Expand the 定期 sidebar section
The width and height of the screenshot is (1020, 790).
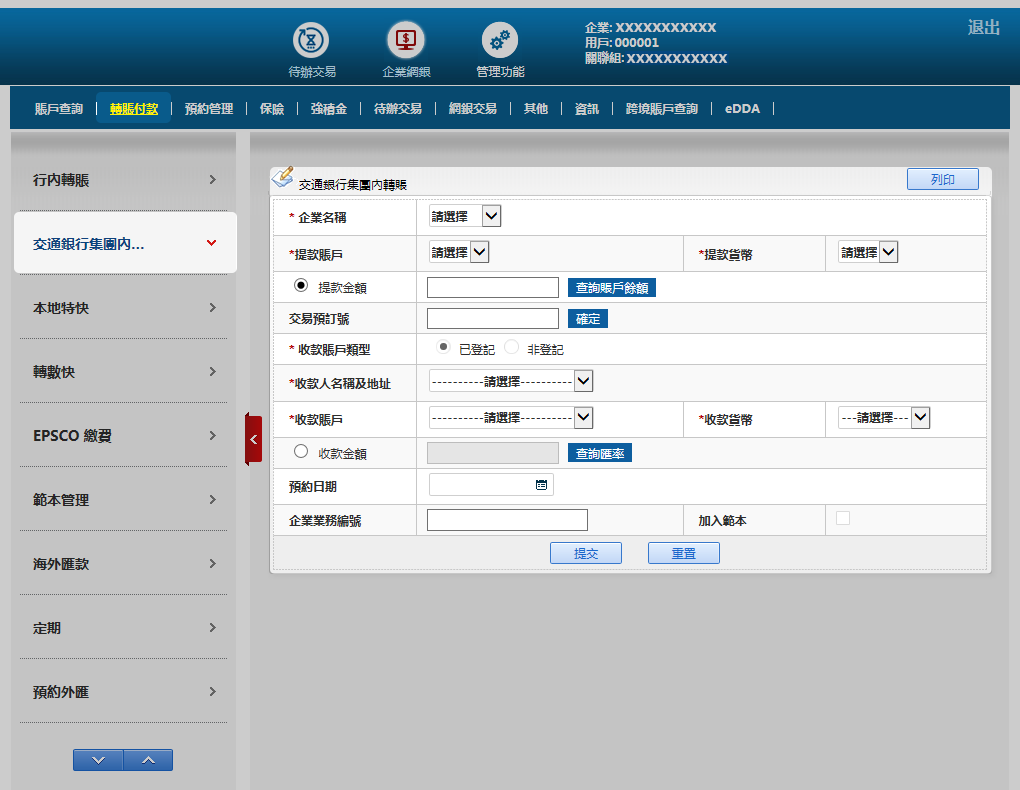[x=124, y=628]
